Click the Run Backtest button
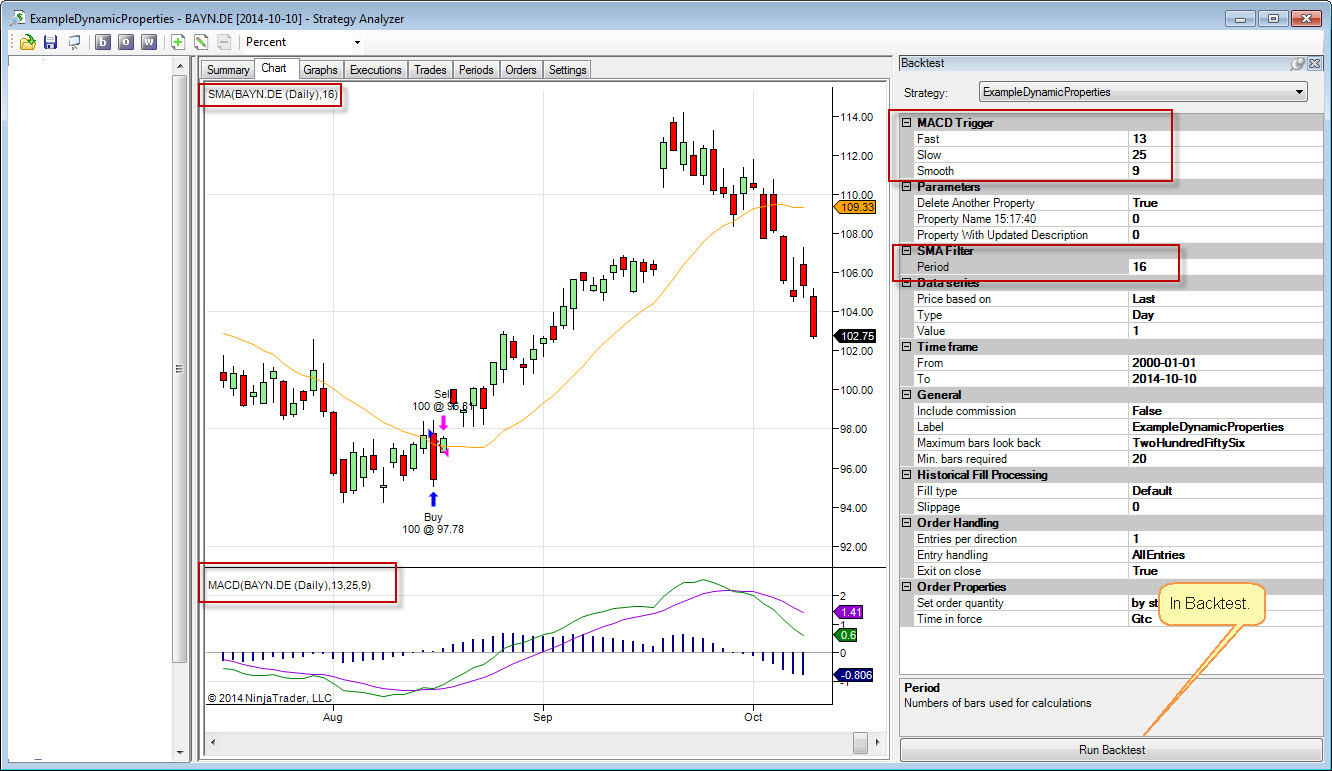Image resolution: width=1332 pixels, height=771 pixels. (x=1111, y=750)
